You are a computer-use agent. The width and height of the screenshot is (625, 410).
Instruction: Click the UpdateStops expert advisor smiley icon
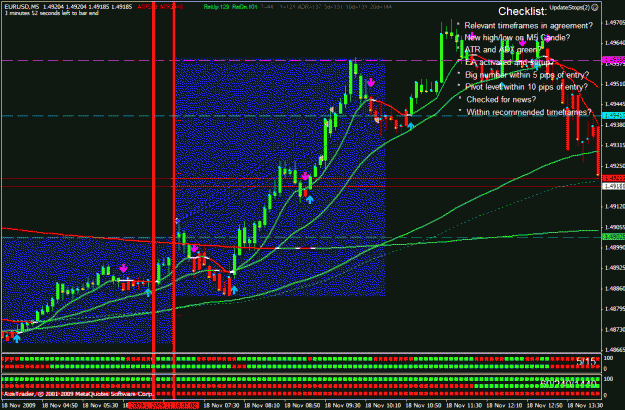(x=595, y=8)
